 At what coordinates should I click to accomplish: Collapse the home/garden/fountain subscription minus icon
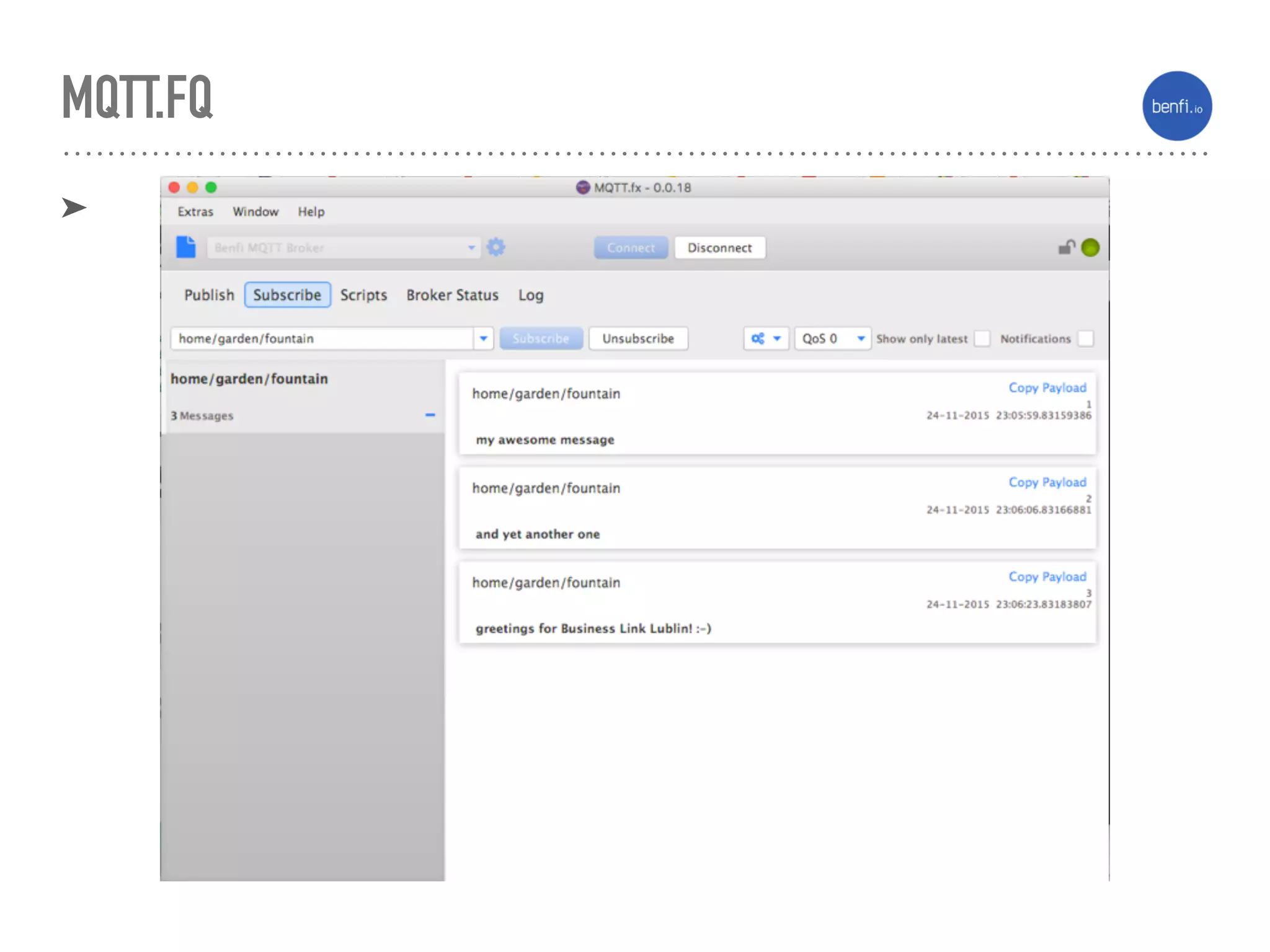tap(430, 415)
